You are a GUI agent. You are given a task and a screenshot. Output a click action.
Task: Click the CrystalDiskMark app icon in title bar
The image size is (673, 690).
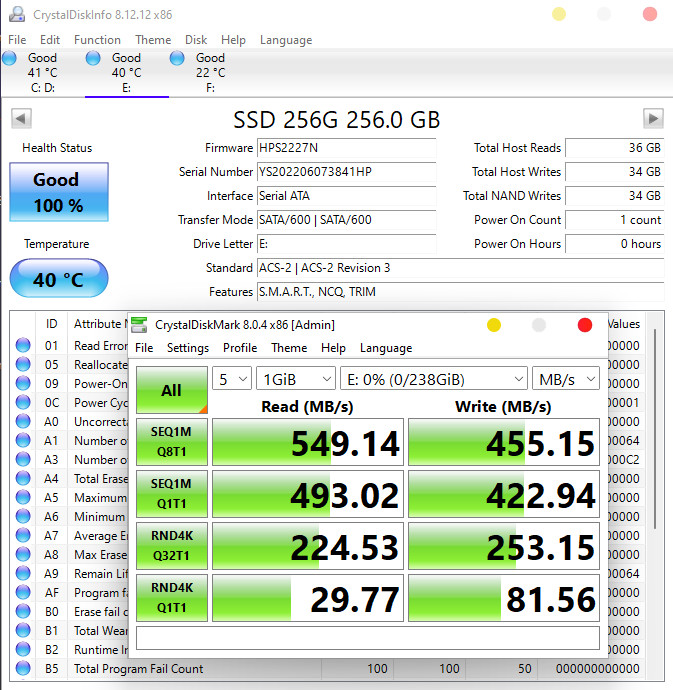click(x=139, y=325)
